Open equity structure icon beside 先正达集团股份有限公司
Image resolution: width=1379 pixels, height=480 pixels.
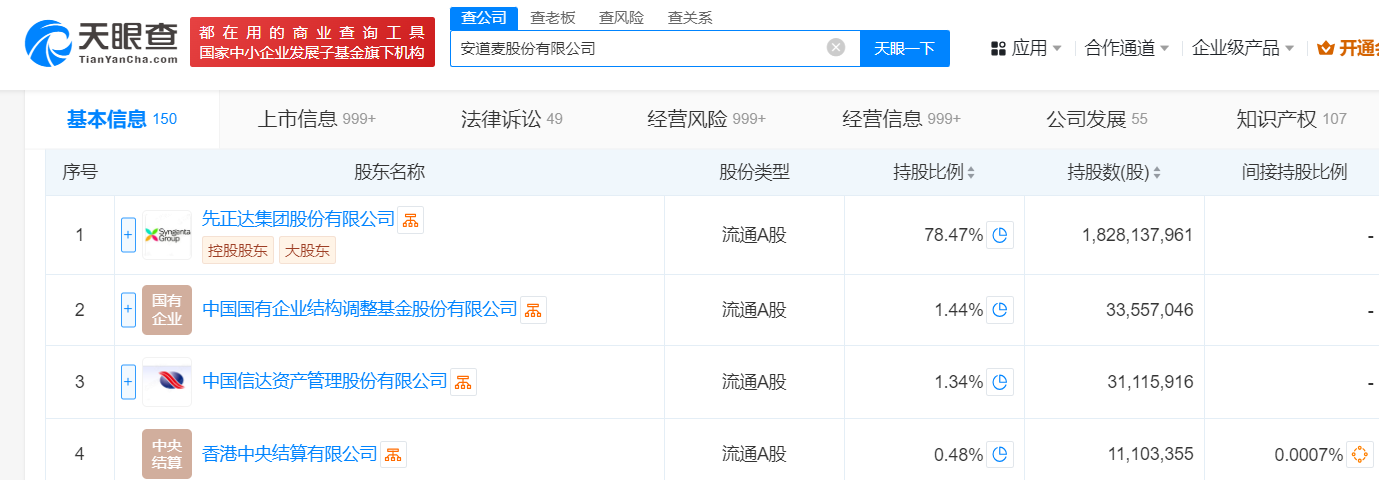(x=410, y=220)
